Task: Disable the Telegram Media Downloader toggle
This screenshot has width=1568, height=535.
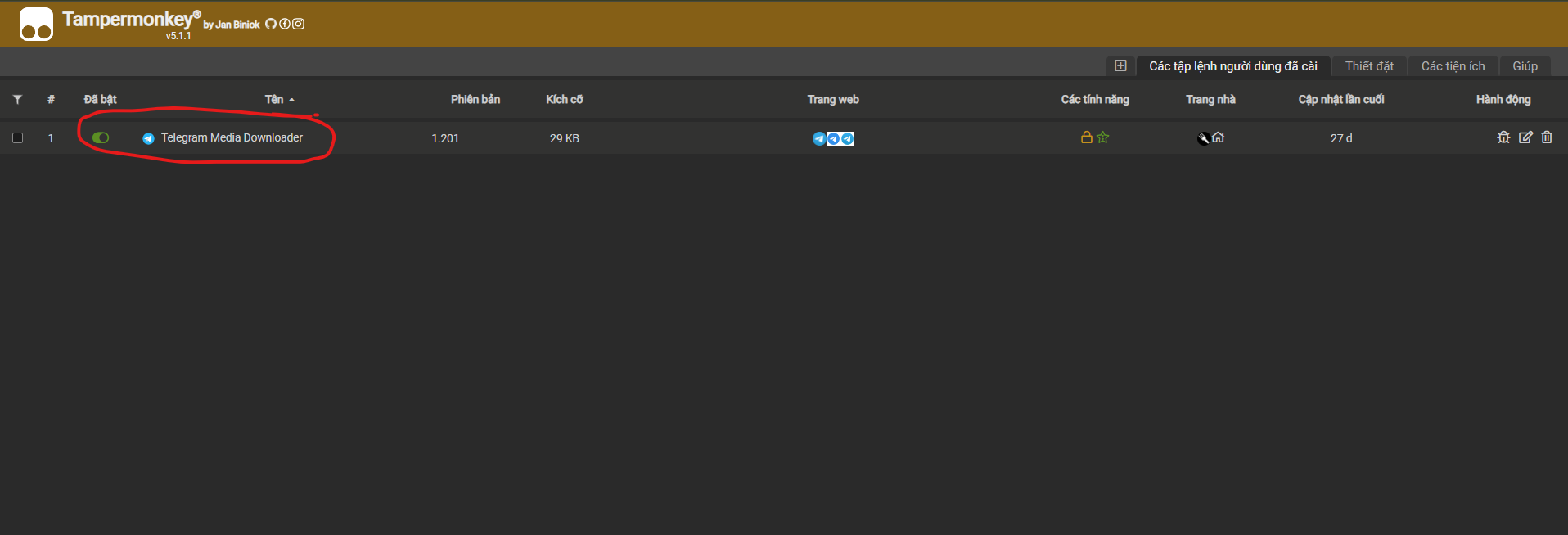Action: point(101,137)
